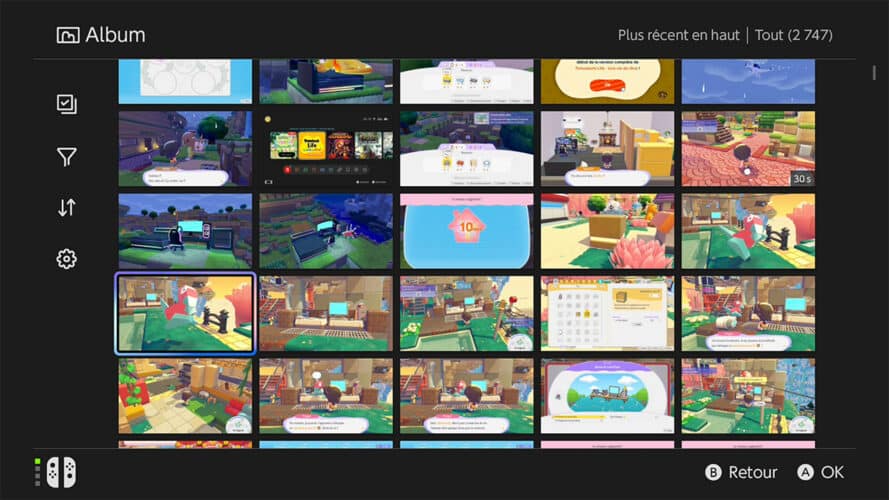This screenshot has width=889, height=500.
Task: Open the video thumbnail marked 30 s
Action: click(748, 149)
